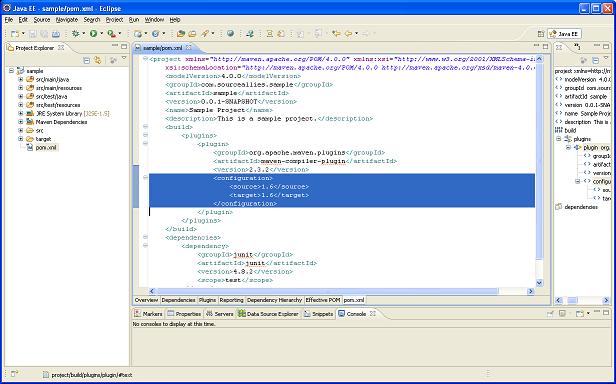Screen dimensions: 616x384
Task: Open Debug configurations dropdown arrow
Action: click(83, 34)
